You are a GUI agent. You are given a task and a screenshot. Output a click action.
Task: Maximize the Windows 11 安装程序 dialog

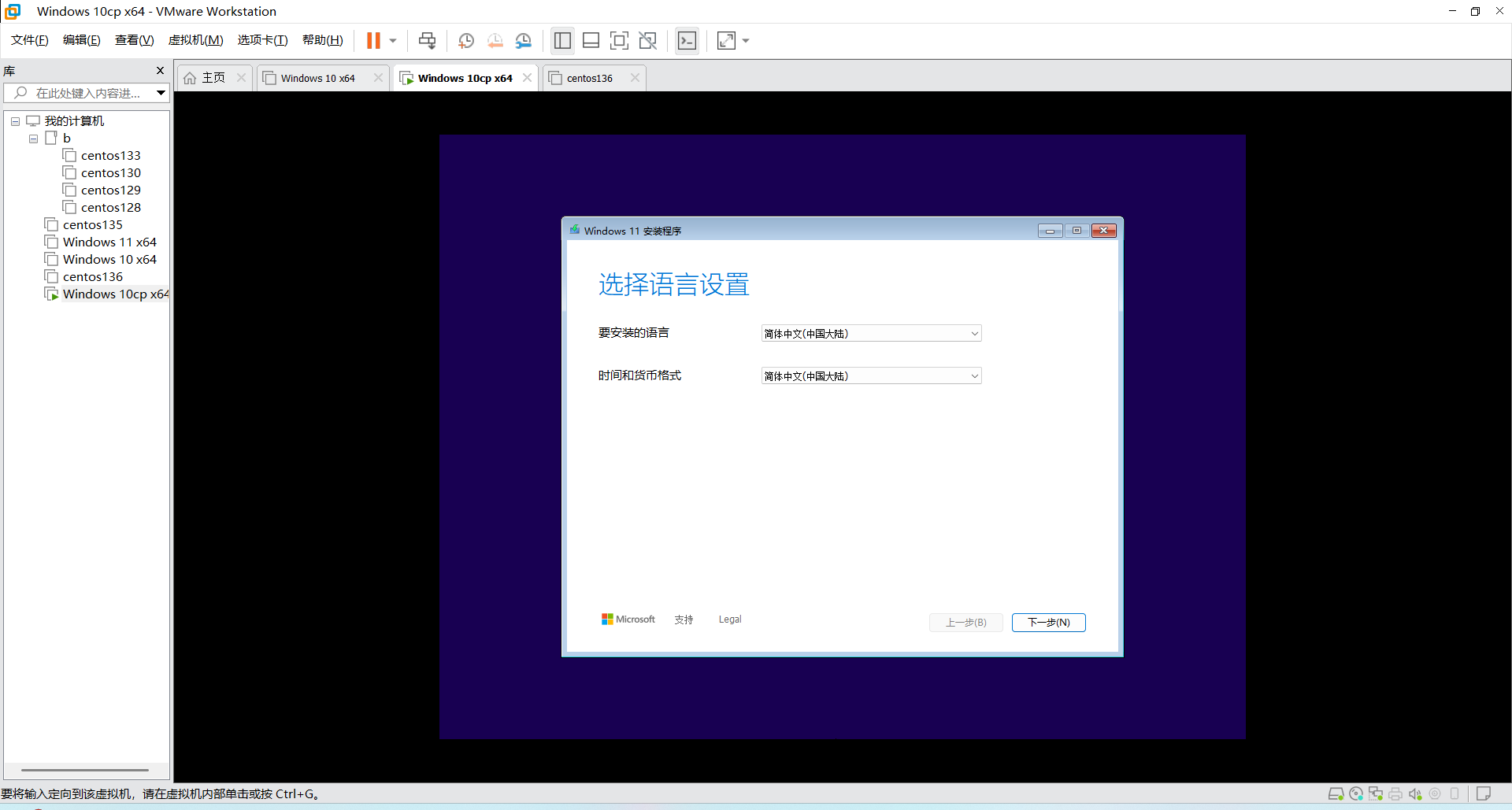1077,231
